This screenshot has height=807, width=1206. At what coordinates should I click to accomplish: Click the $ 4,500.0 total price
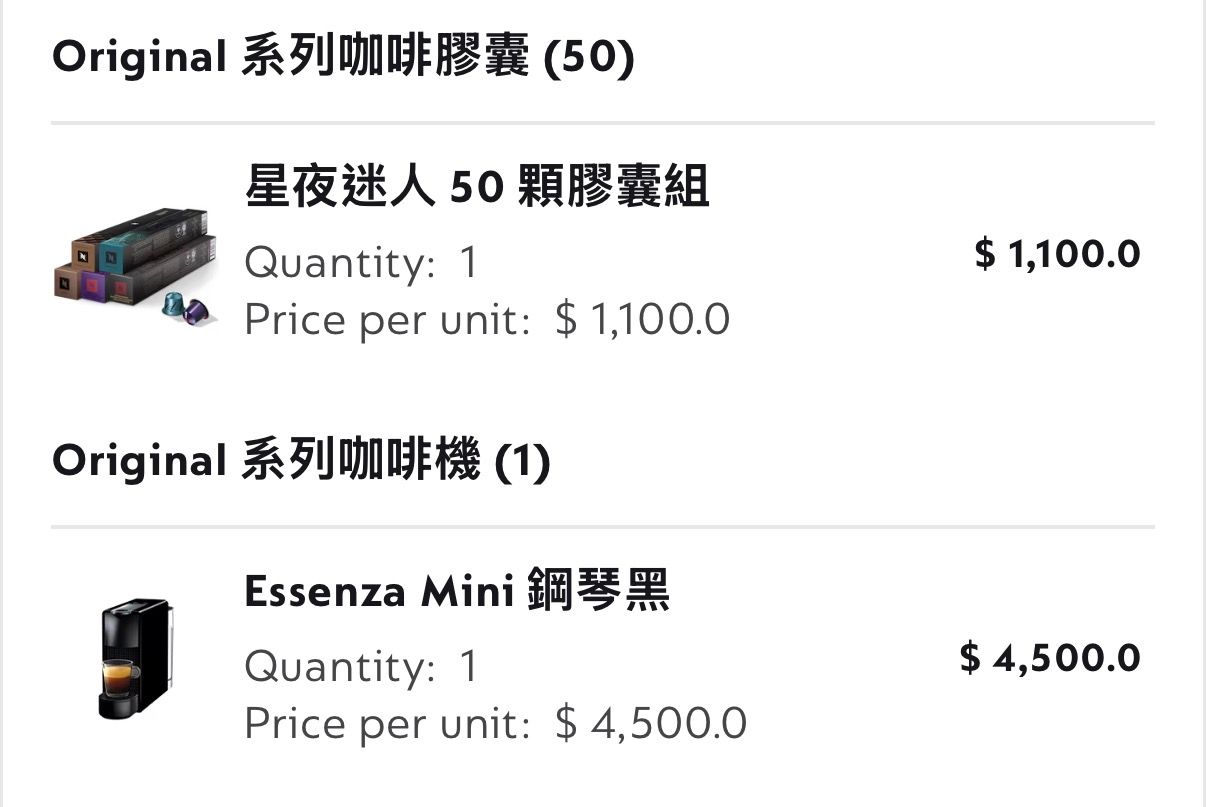click(x=1050, y=658)
